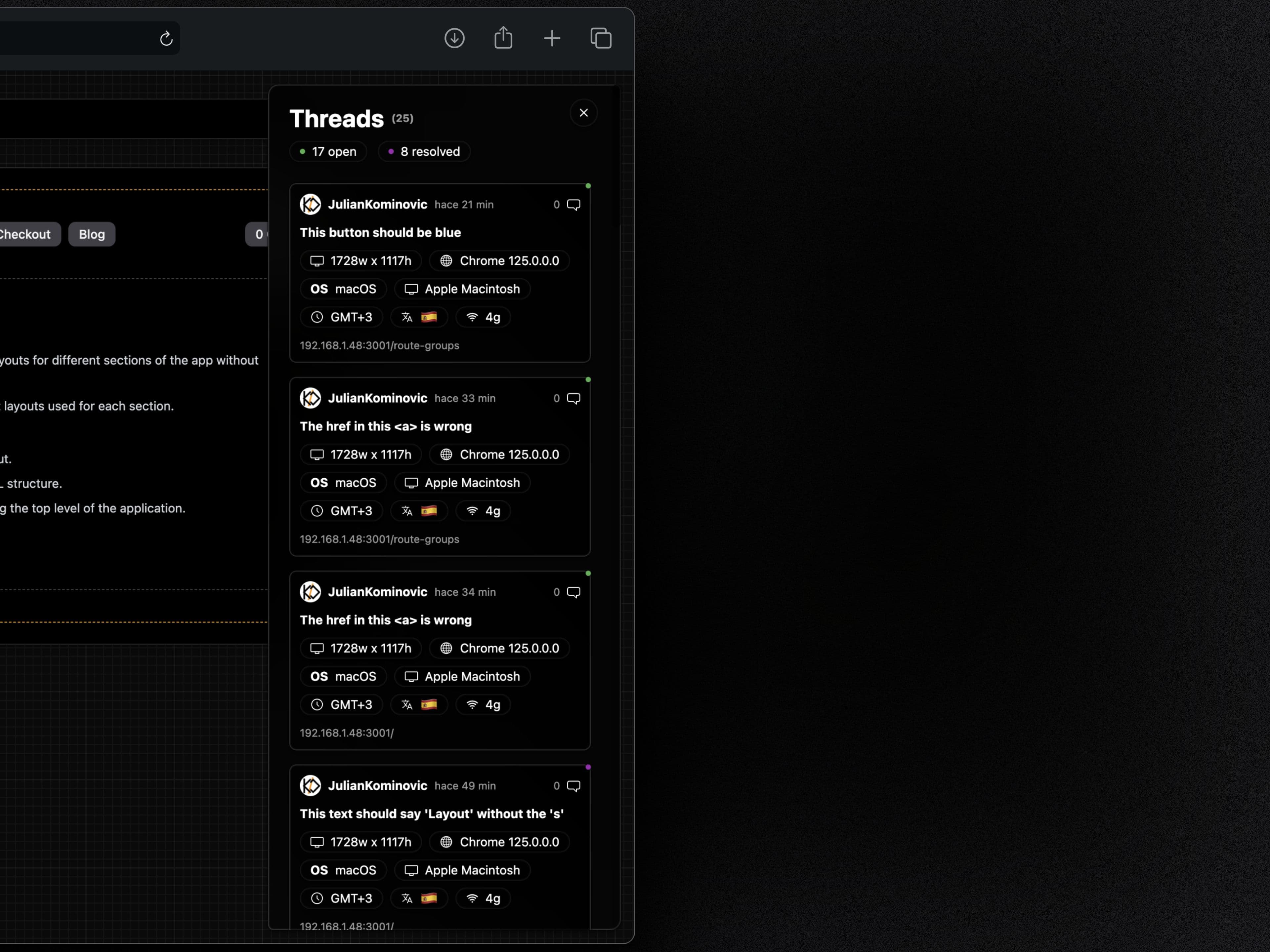
Task: Click the comment bubble icon on first thread
Action: (x=573, y=204)
